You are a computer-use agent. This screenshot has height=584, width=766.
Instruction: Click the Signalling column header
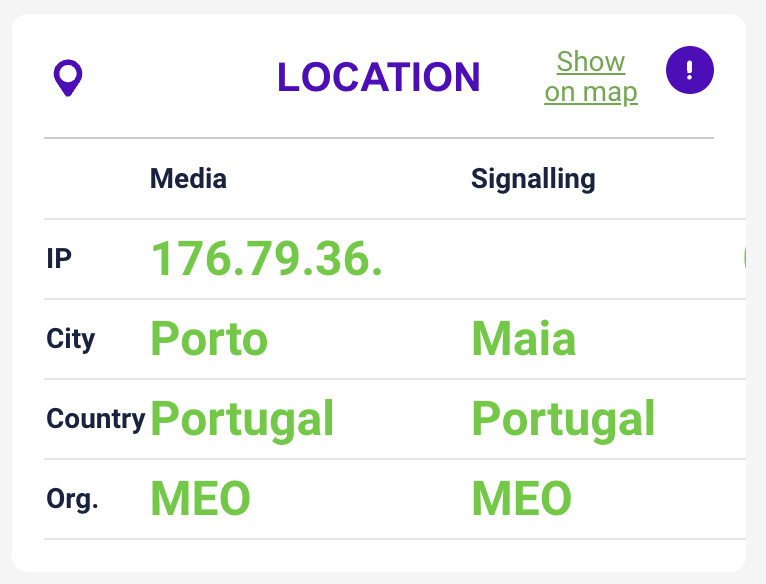click(533, 179)
